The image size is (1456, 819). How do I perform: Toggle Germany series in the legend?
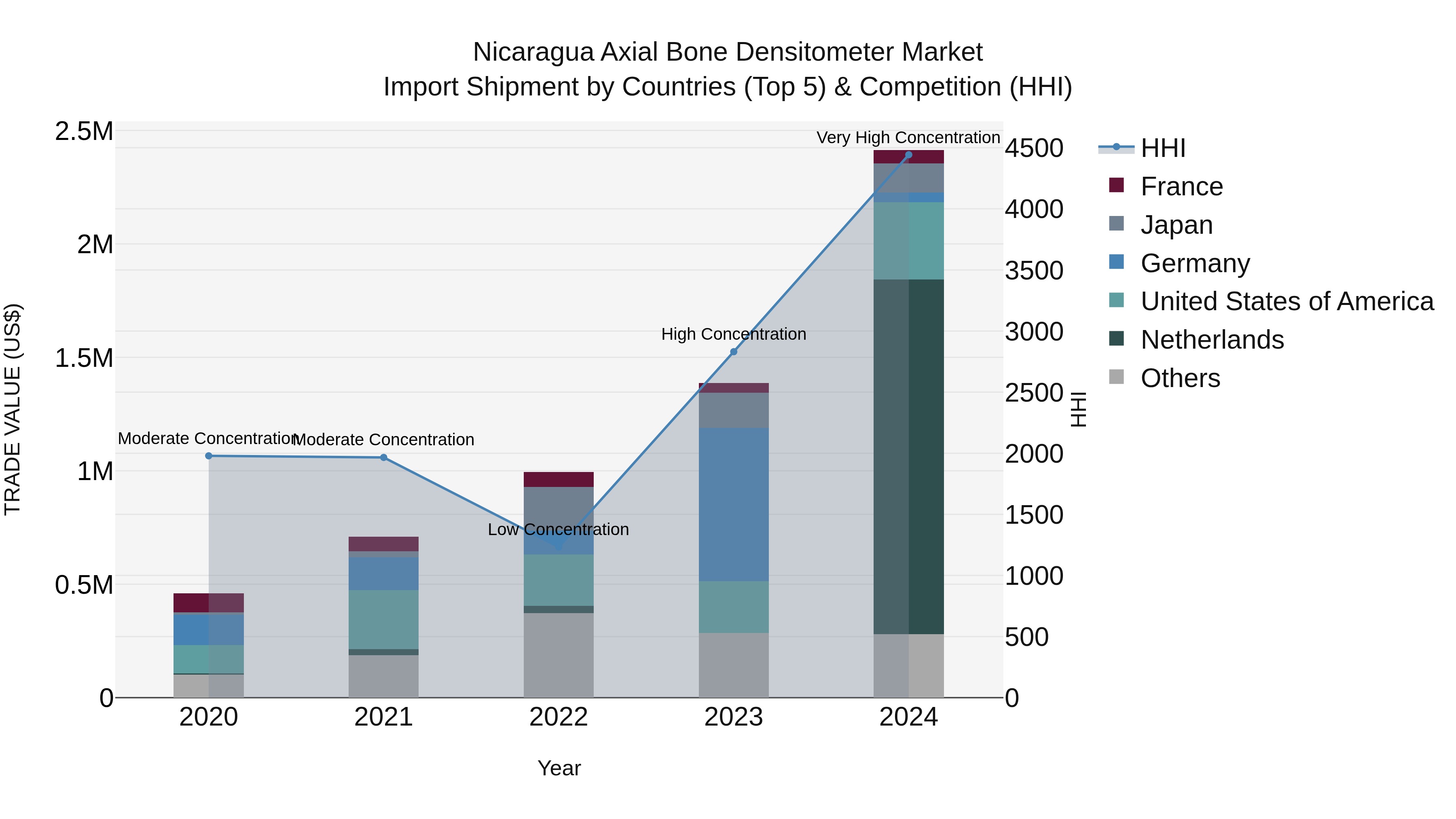(x=1180, y=263)
